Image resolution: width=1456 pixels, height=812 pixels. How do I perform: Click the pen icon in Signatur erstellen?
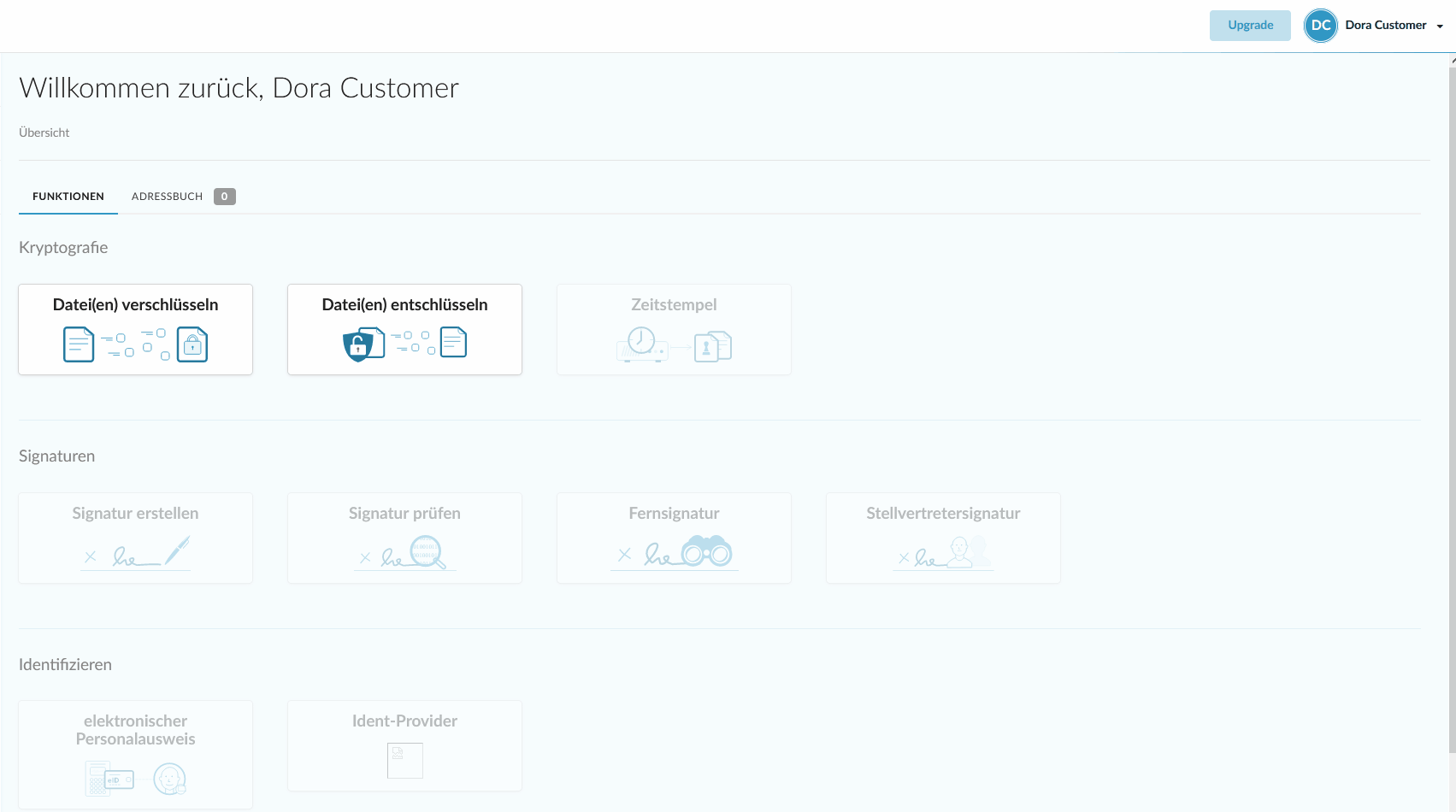178,550
